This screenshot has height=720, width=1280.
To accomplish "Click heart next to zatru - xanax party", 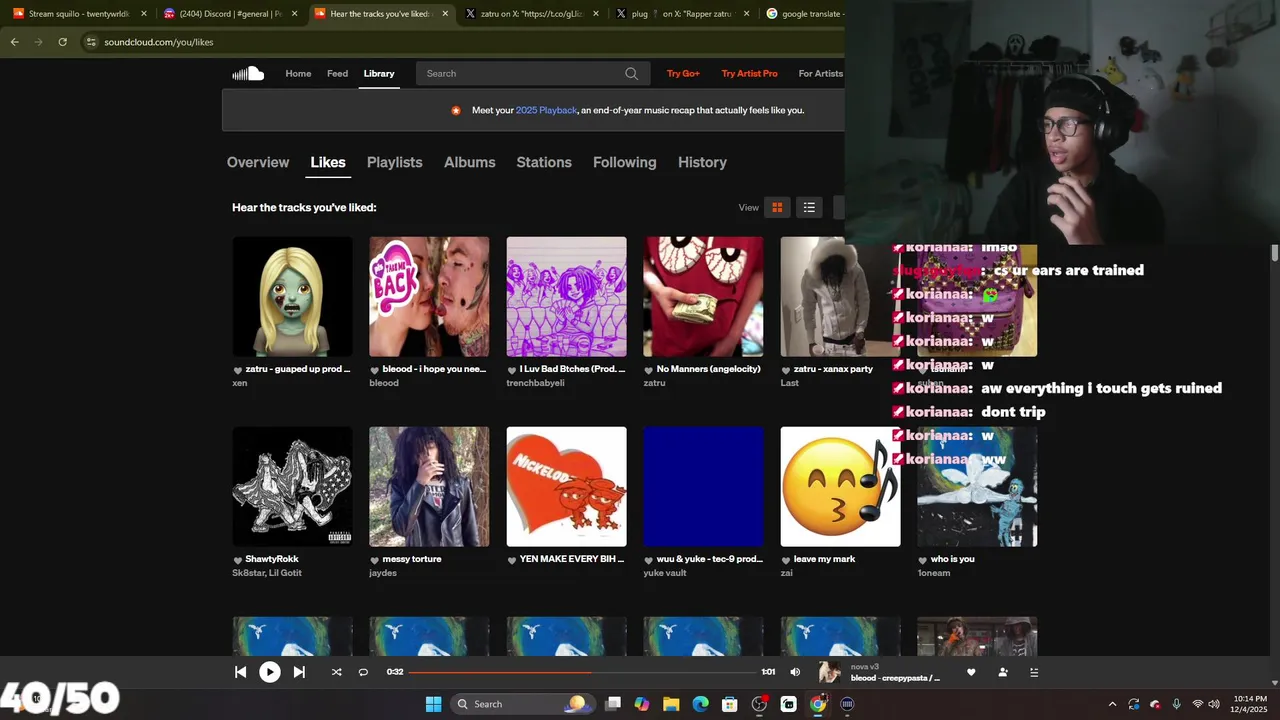I will click(x=786, y=370).
